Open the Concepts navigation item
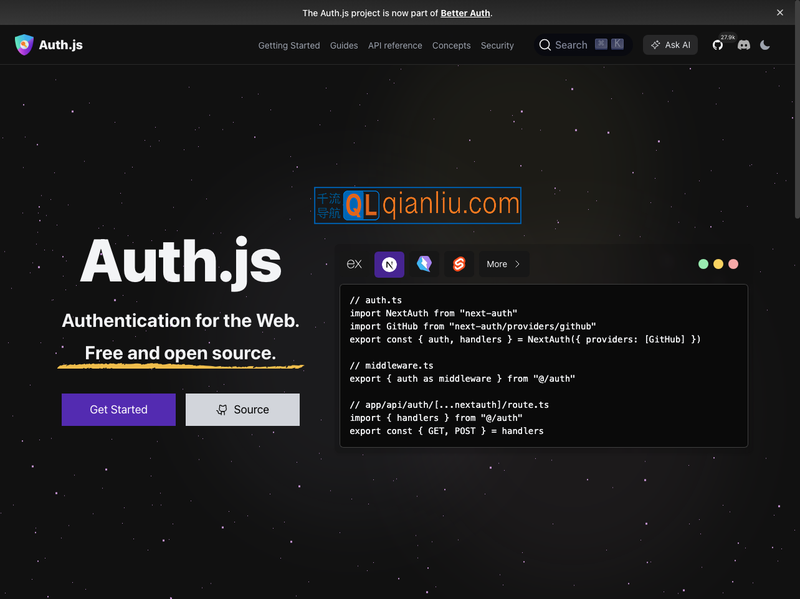 click(451, 45)
